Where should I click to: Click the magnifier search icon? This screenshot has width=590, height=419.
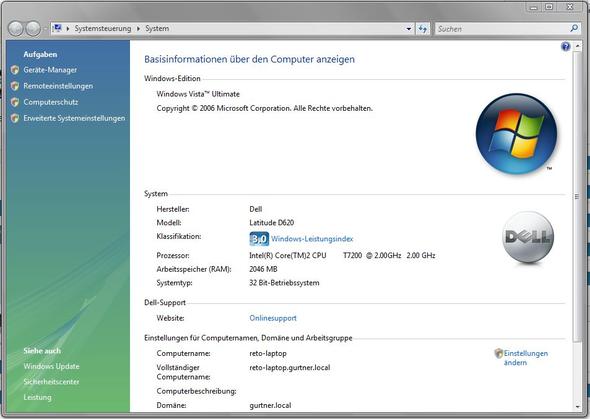[x=574, y=28]
